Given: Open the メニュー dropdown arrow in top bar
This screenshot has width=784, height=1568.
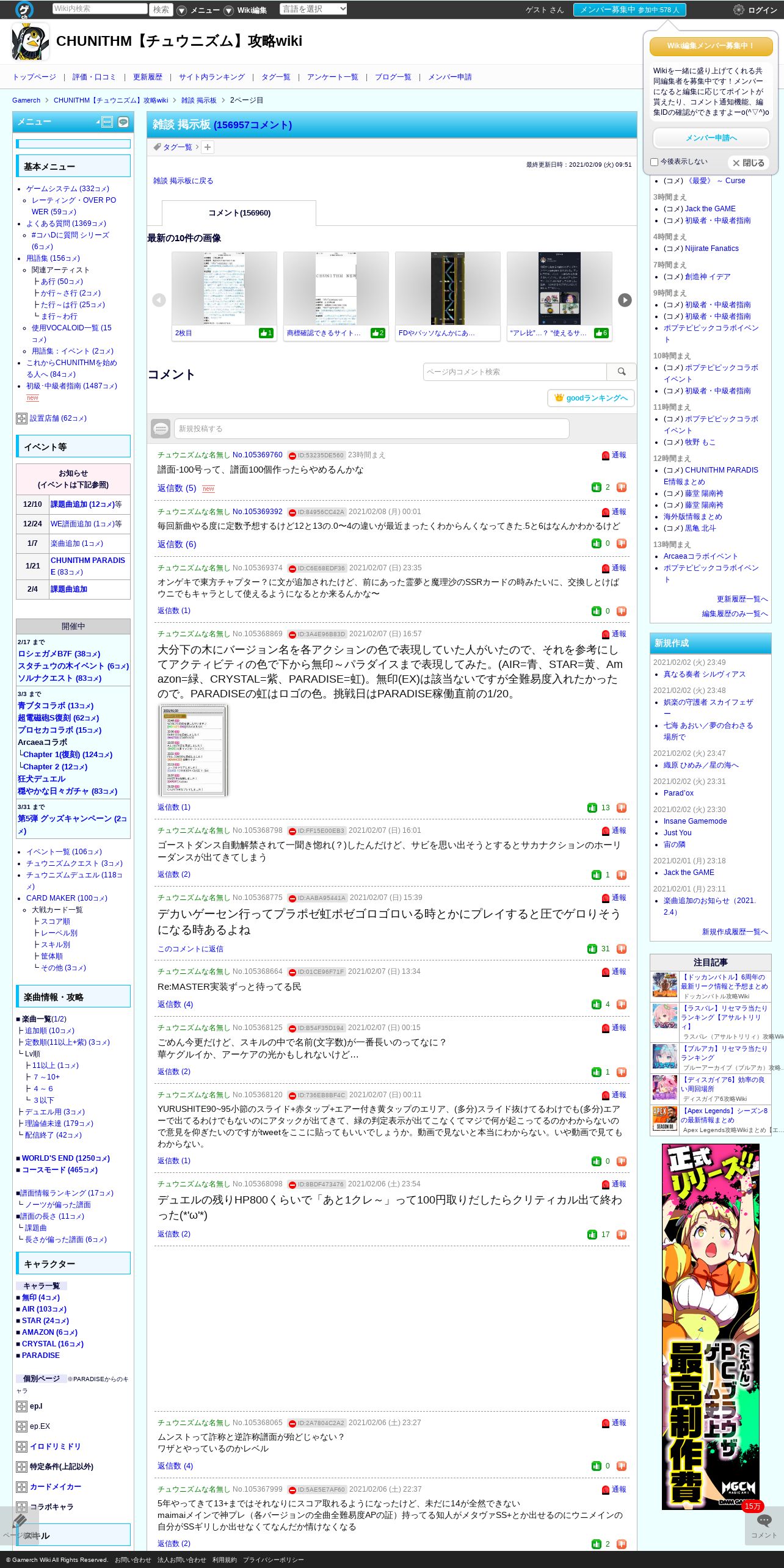Looking at the screenshot, I should 181,10.
